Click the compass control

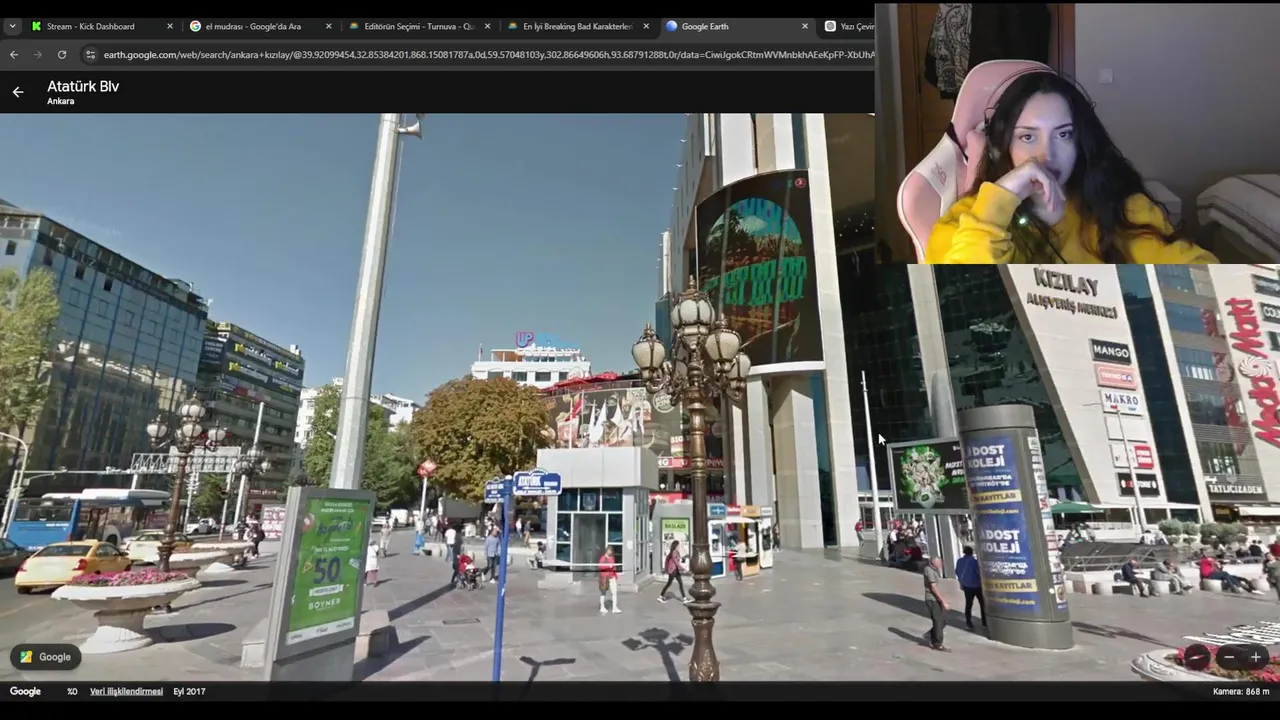(1196, 657)
